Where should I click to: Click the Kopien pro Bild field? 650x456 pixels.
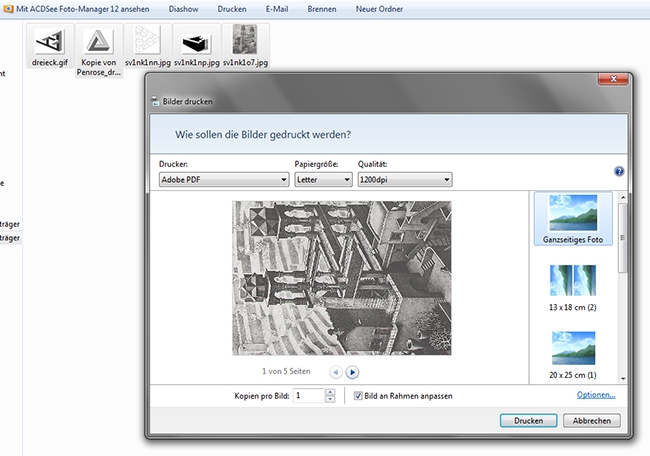[x=308, y=395]
